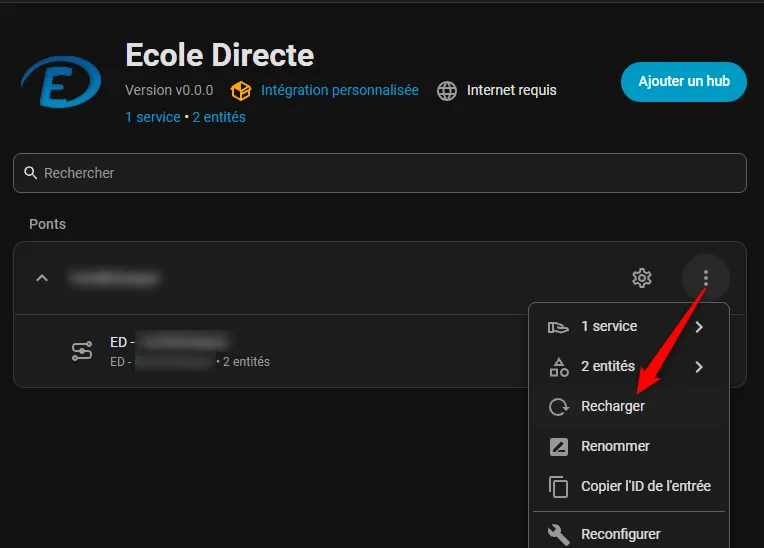Click the Ecole Directe logo
Viewport: 764px width, 548px height.
coord(61,81)
